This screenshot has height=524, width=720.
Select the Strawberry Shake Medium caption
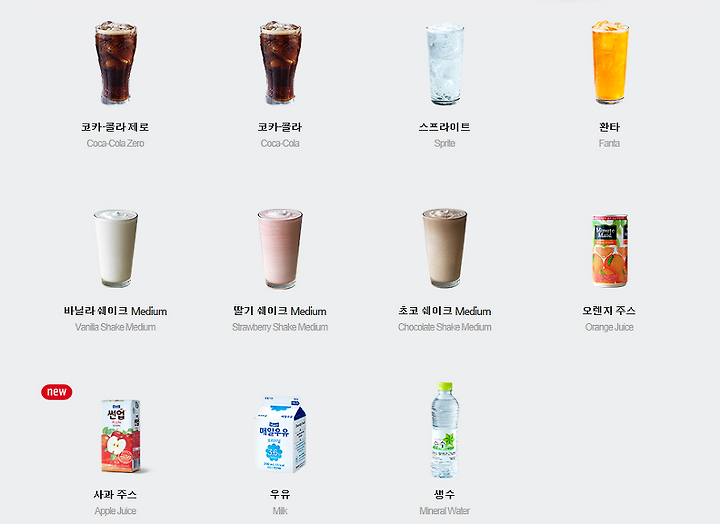click(280, 327)
